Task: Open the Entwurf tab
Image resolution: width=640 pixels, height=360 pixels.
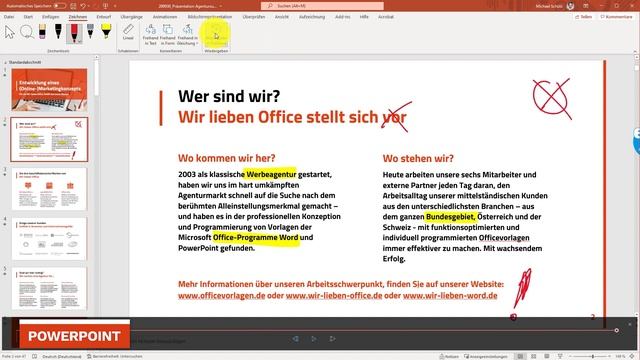Action: click(104, 17)
